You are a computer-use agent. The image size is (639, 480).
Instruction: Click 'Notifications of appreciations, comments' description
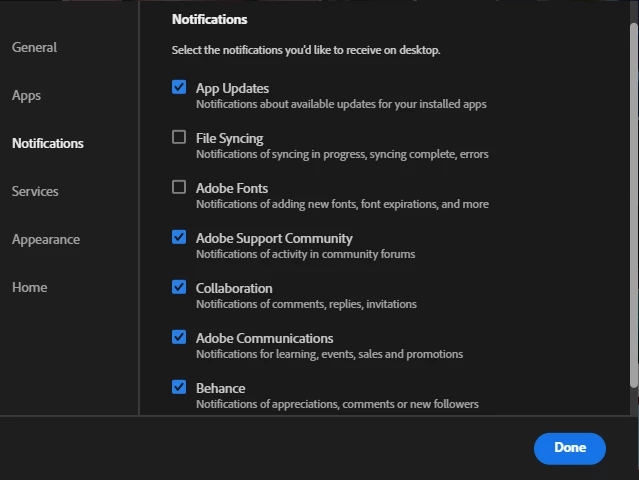(x=337, y=404)
